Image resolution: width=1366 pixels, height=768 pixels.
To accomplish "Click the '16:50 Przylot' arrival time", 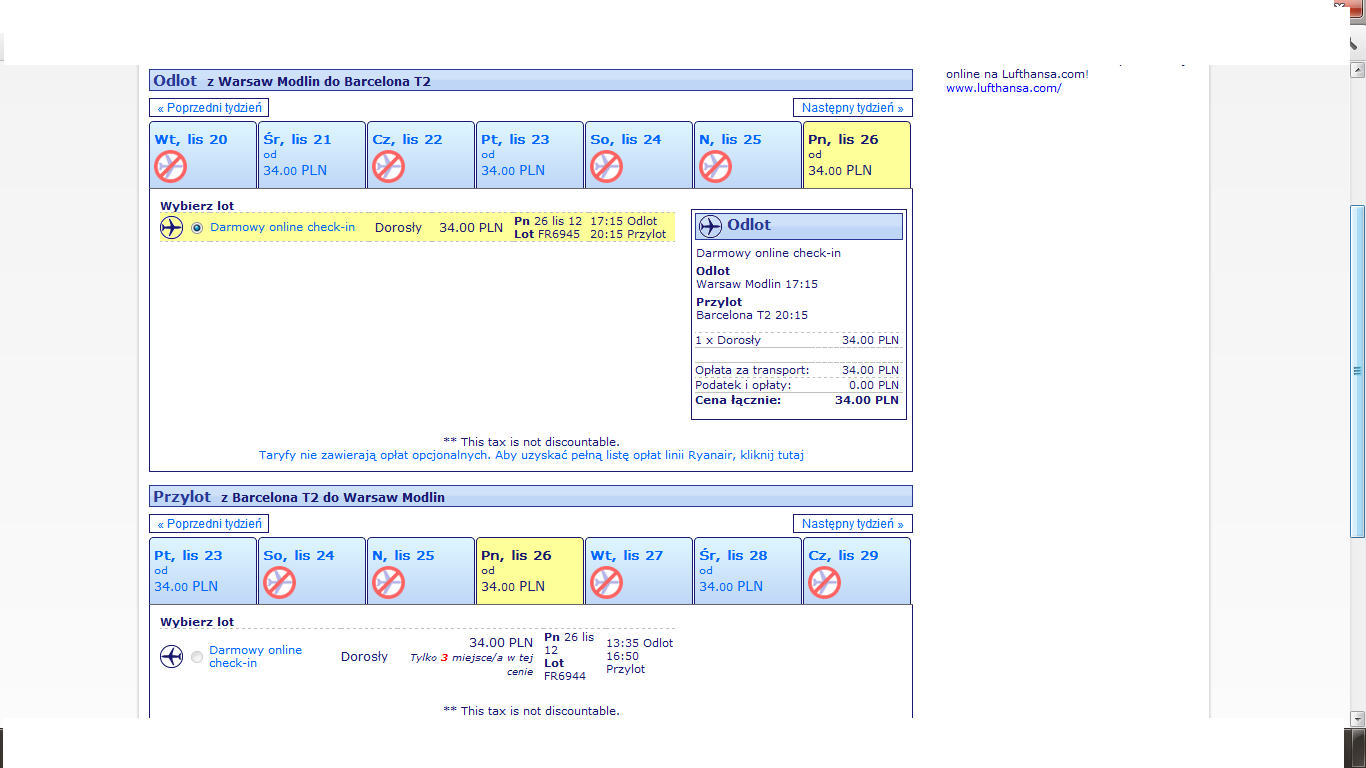I will 626,663.
